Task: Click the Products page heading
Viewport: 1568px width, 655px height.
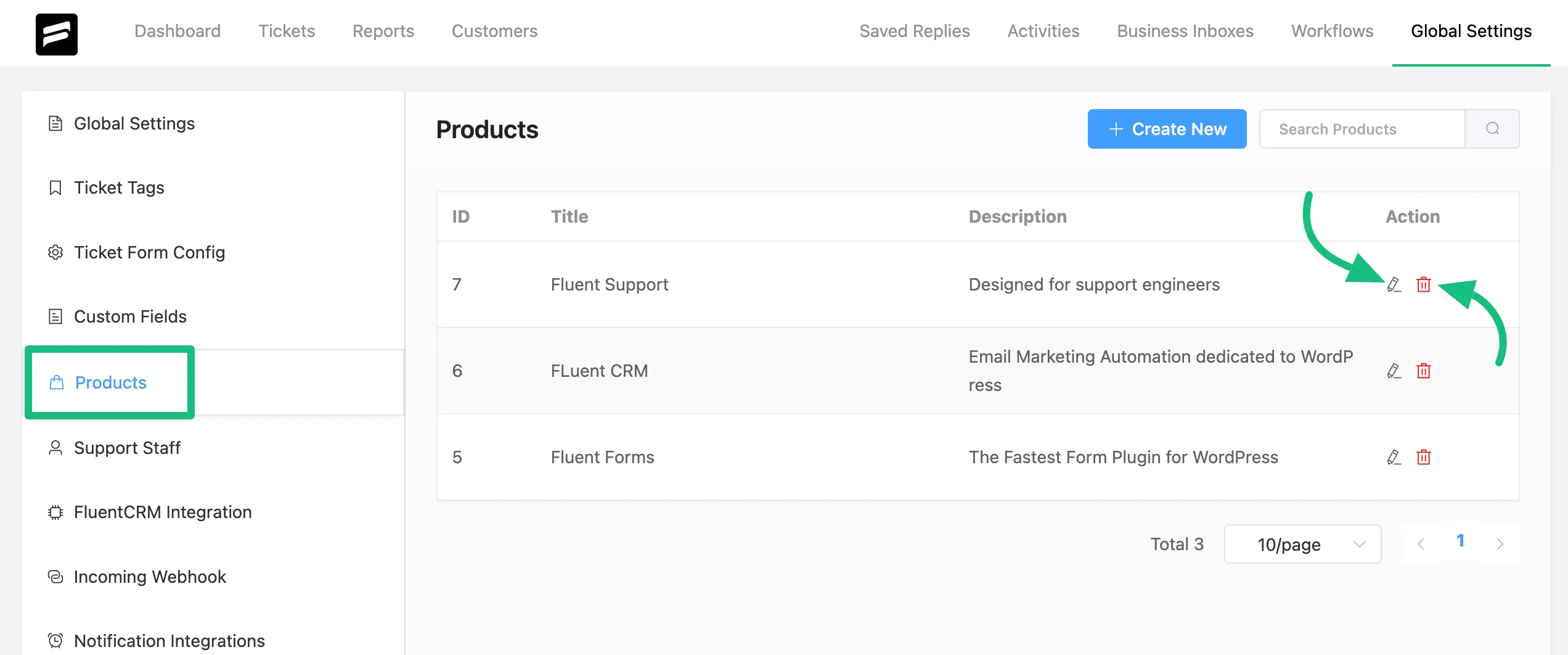Action: (x=487, y=130)
